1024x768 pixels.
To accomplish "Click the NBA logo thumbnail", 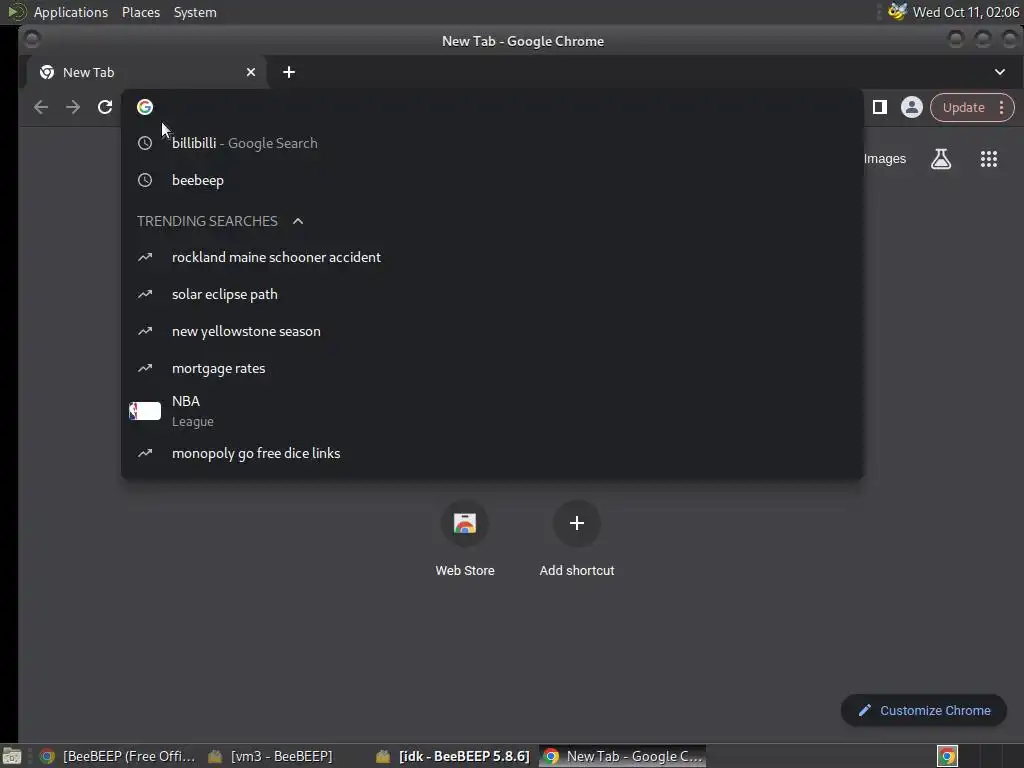I will [x=145, y=411].
